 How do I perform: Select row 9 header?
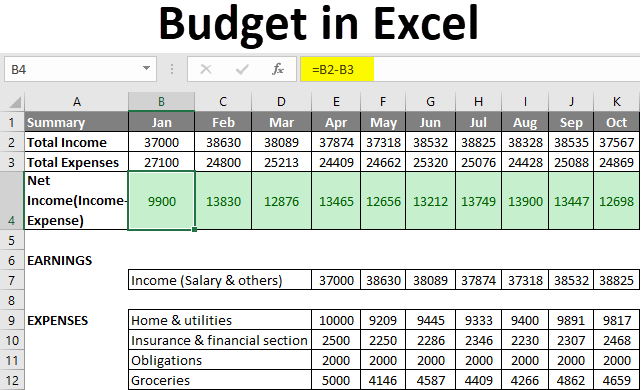click(x=12, y=320)
